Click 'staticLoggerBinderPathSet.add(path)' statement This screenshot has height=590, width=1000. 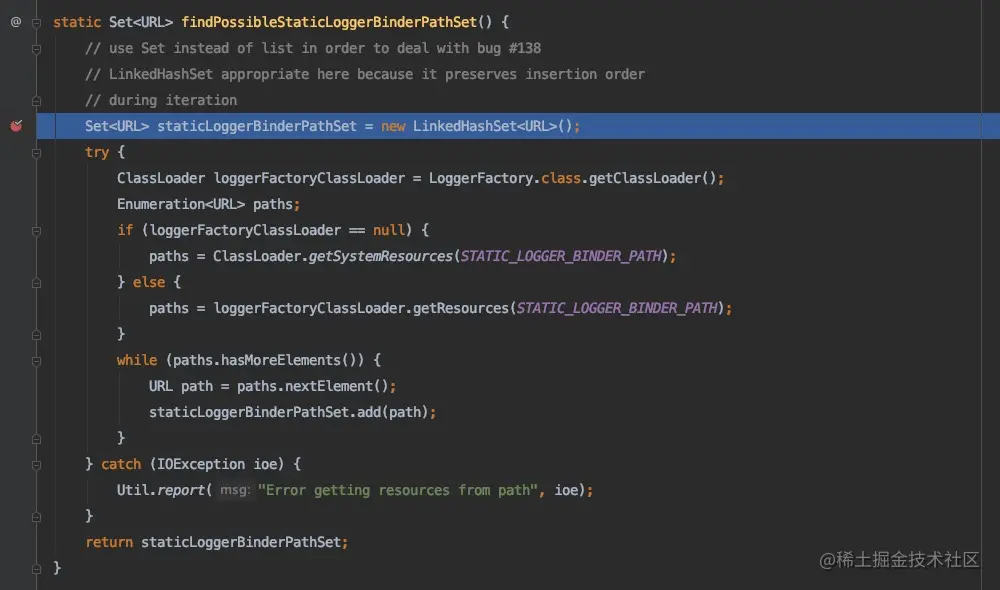pyautogui.click(x=292, y=412)
